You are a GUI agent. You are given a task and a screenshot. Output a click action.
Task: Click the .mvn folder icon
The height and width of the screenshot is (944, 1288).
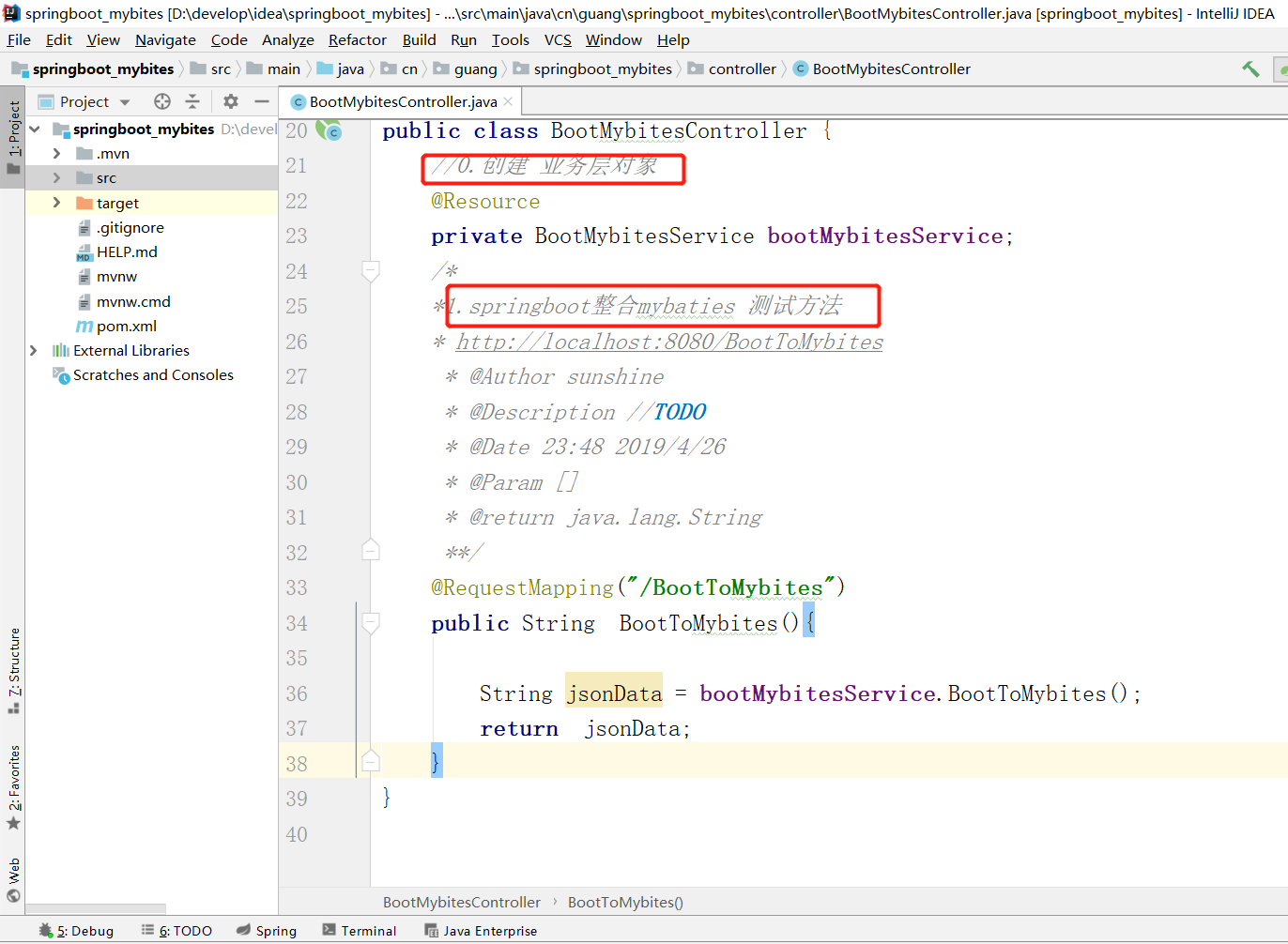[x=84, y=153]
